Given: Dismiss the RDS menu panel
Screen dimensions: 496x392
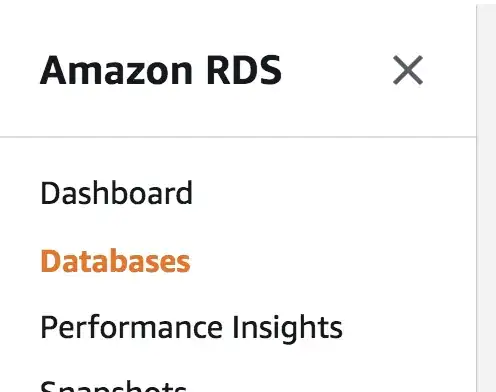Looking at the screenshot, I should pos(408,70).
